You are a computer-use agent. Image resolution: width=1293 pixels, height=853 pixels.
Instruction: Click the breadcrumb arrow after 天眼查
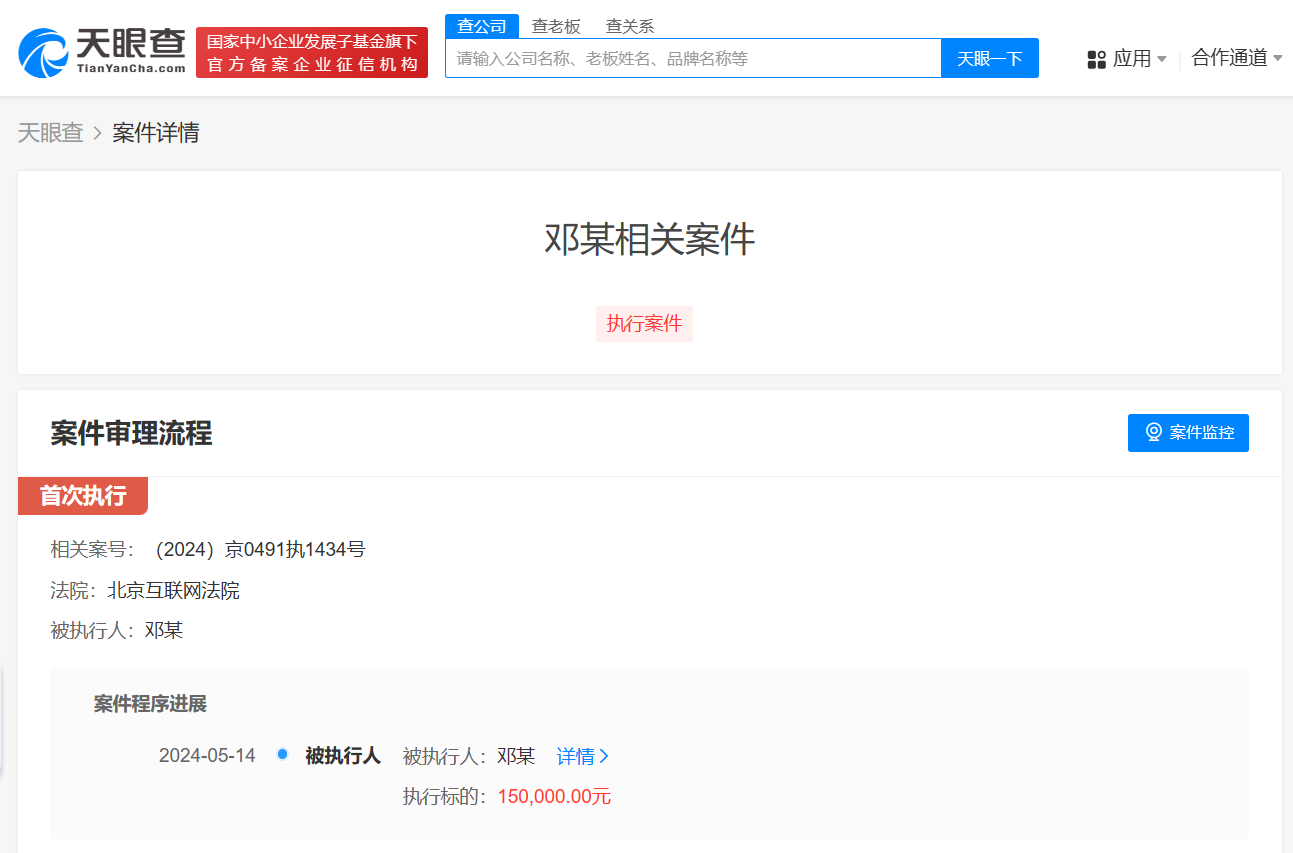pyautogui.click(x=97, y=132)
